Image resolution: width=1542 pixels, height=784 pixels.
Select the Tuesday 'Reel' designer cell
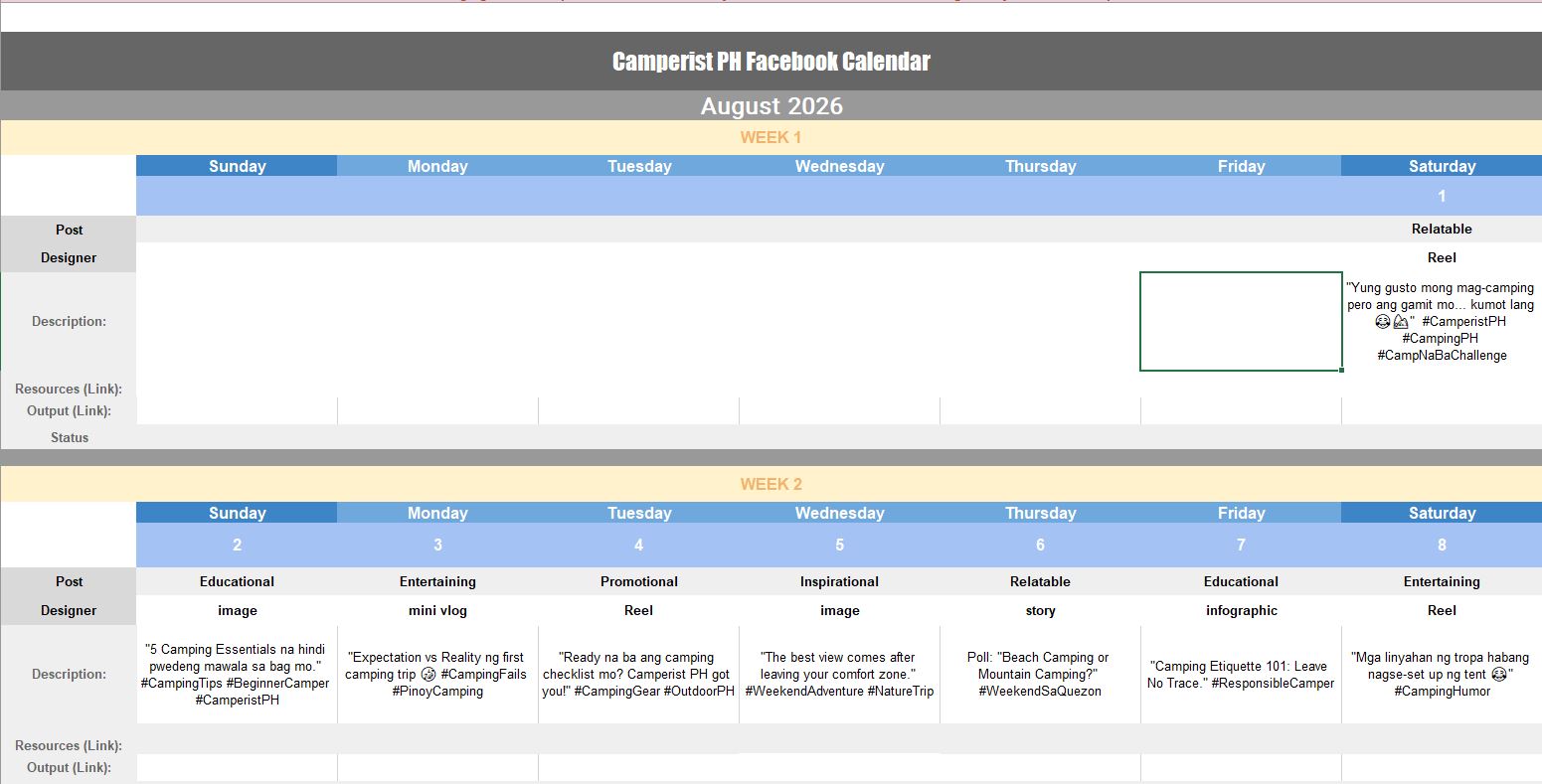point(638,610)
